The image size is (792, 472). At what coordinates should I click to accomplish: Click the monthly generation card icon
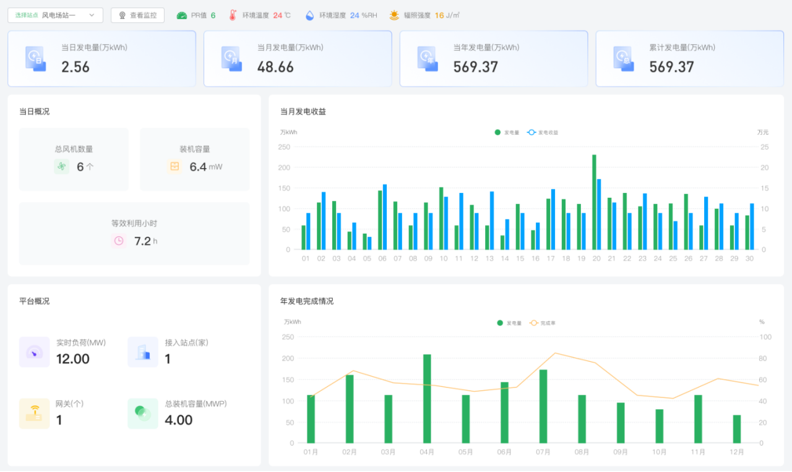231,59
